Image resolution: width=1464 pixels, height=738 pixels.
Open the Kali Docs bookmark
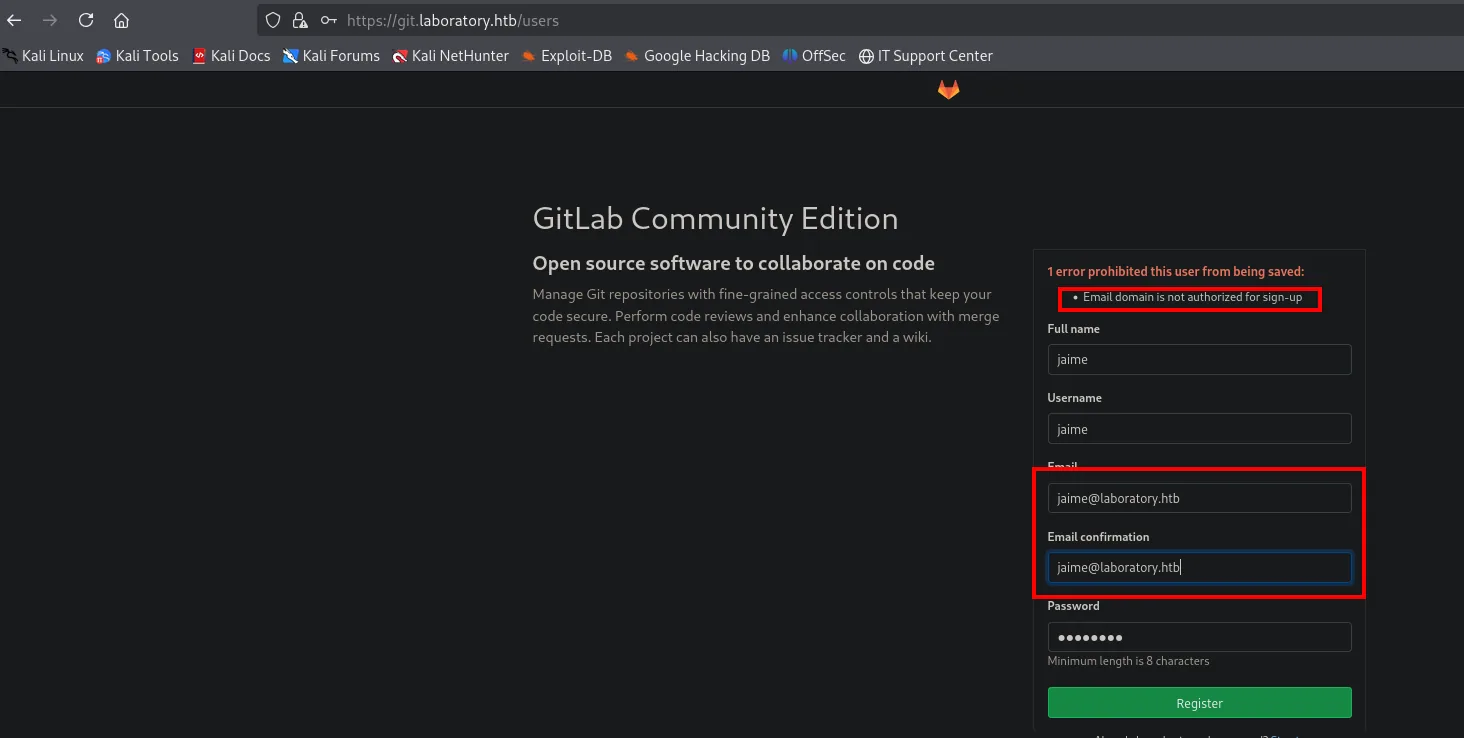coord(231,56)
